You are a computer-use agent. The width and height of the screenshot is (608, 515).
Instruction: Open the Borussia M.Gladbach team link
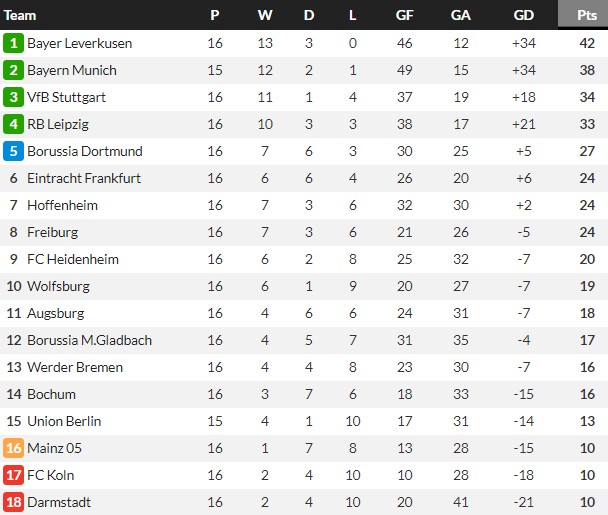pos(89,340)
